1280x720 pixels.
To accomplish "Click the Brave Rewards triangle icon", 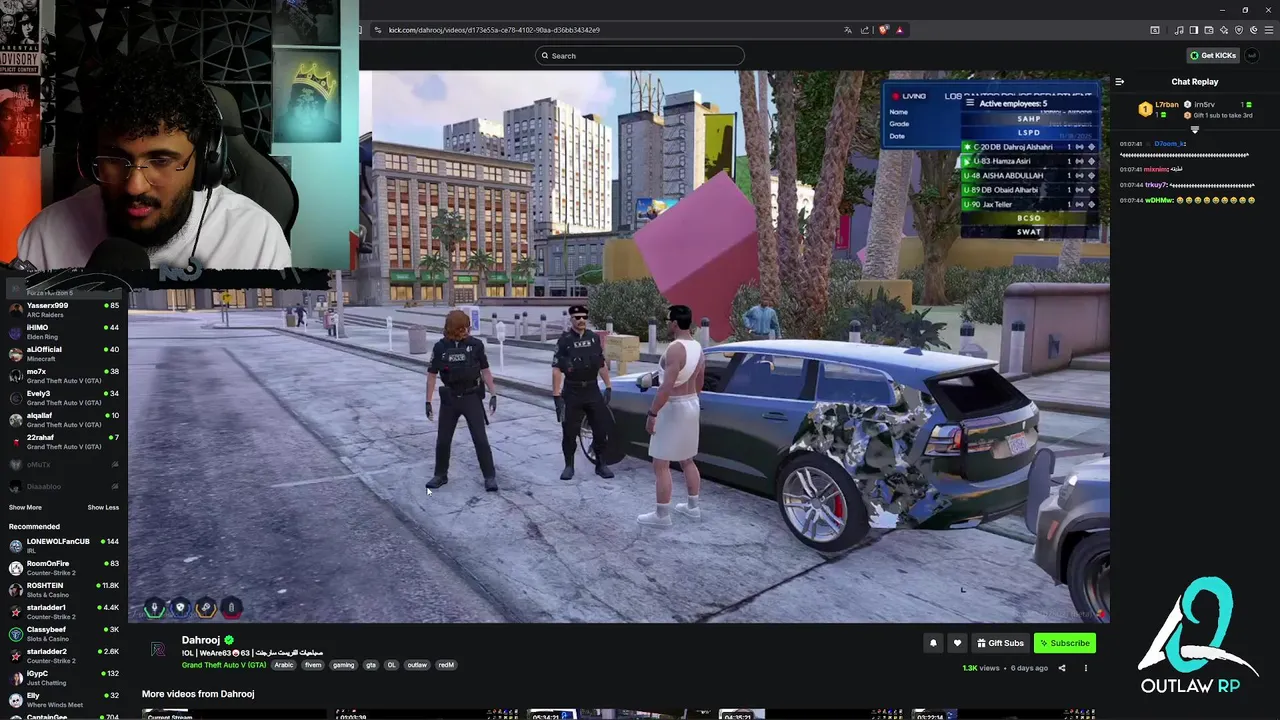I will (899, 30).
